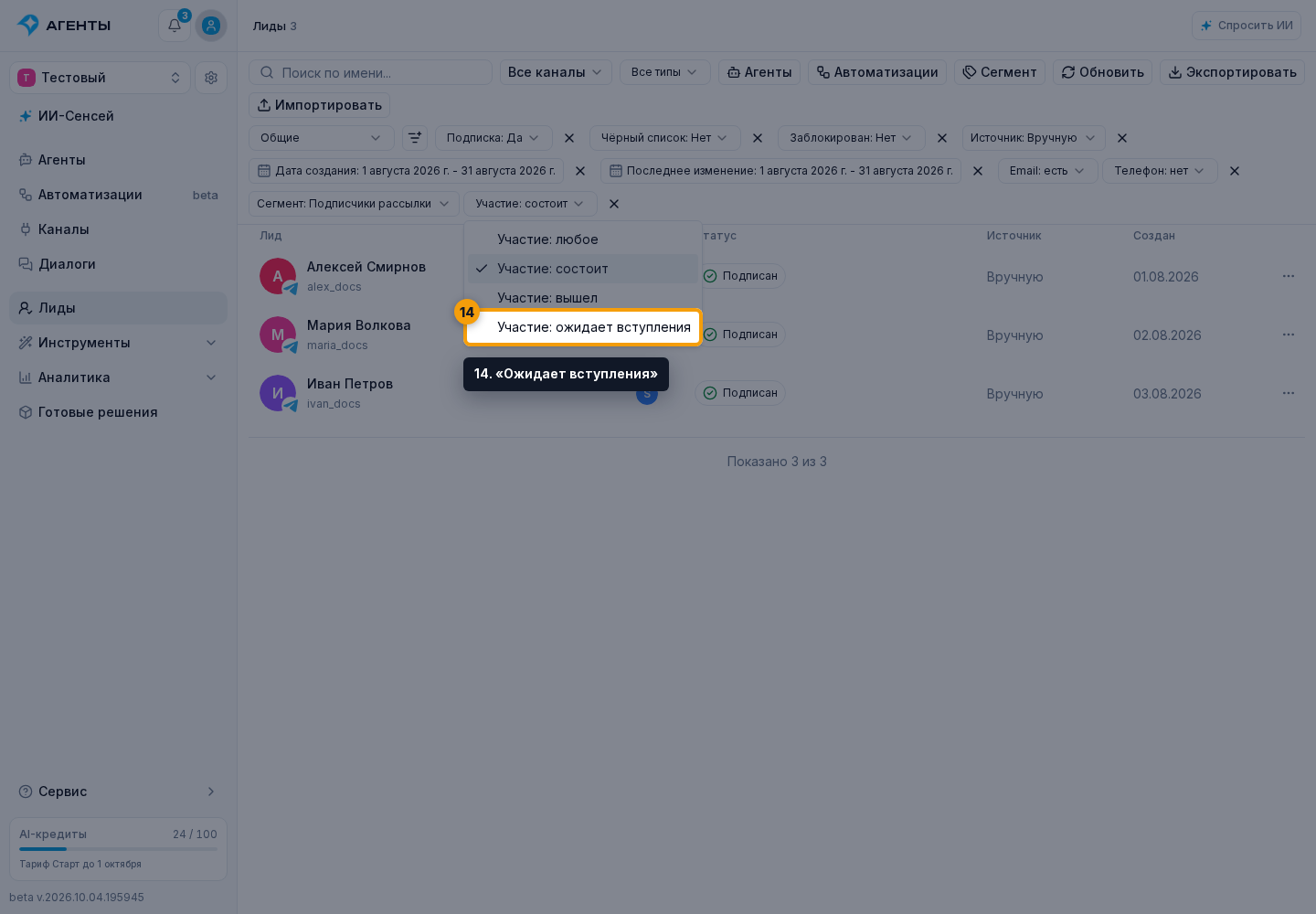Open the Все типы dropdown
Screen dimensions: 1316x914
pyautogui.click(x=664, y=72)
